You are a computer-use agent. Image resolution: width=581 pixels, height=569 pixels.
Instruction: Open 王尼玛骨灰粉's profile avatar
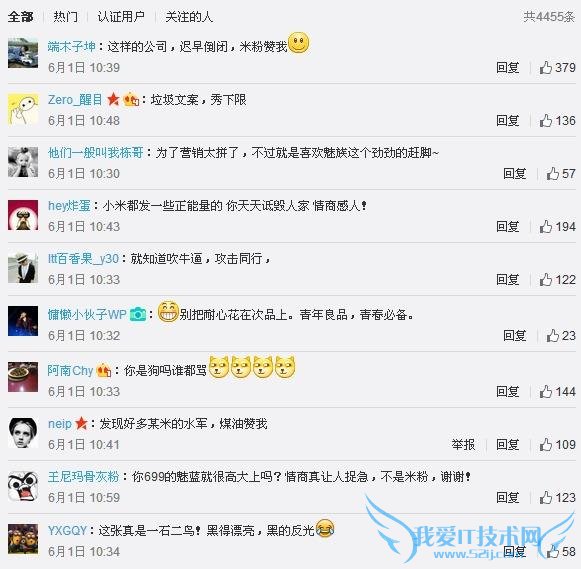tap(23, 486)
